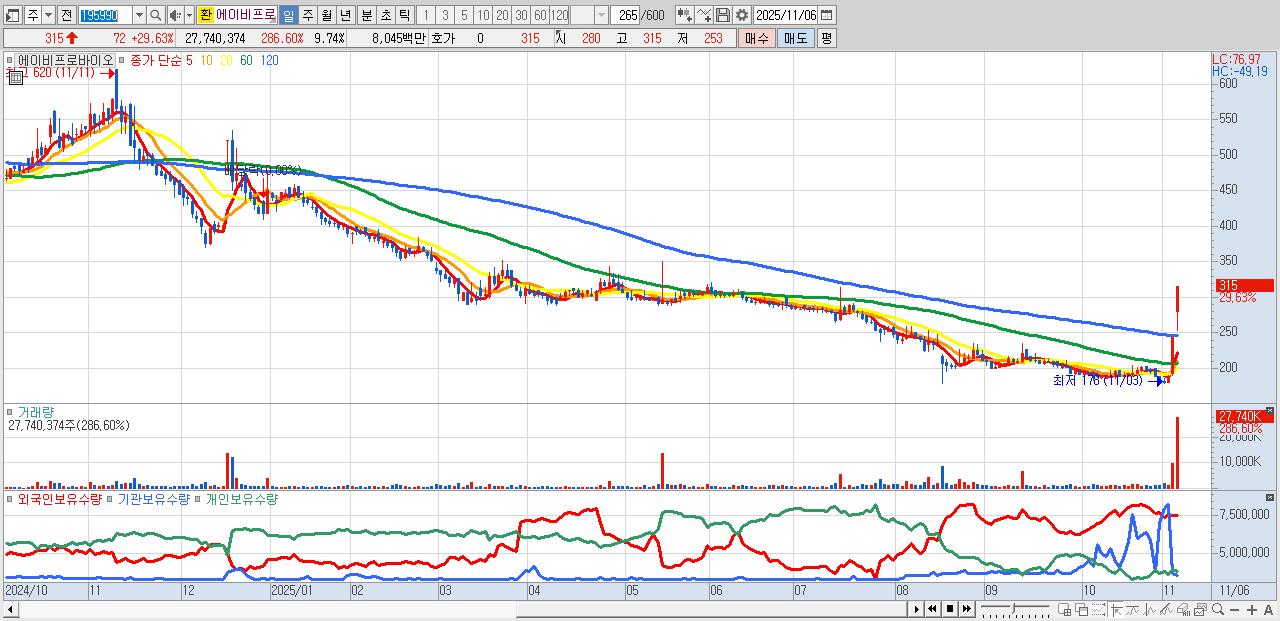Choose interval button 5
This screenshot has height=621, width=1280.
click(464, 15)
